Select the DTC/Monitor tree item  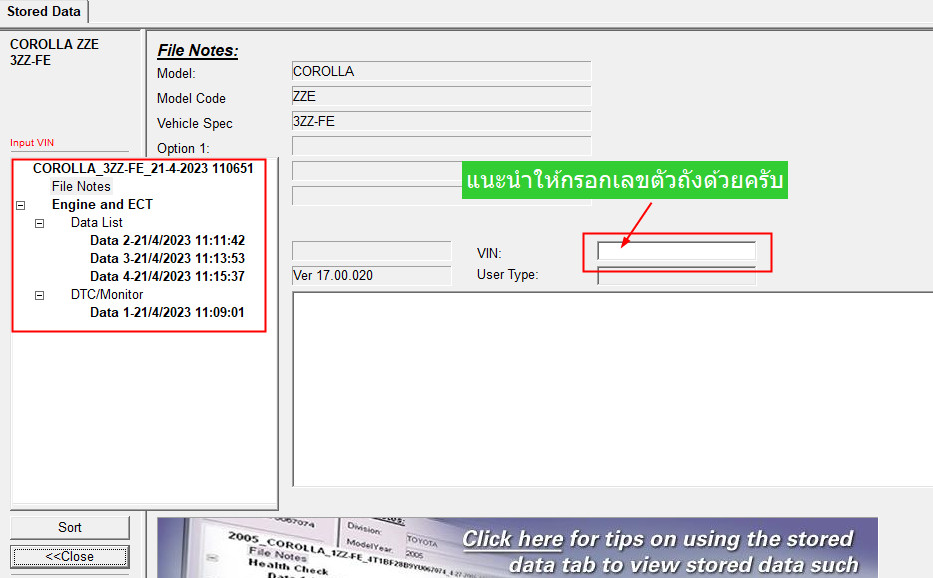107,294
